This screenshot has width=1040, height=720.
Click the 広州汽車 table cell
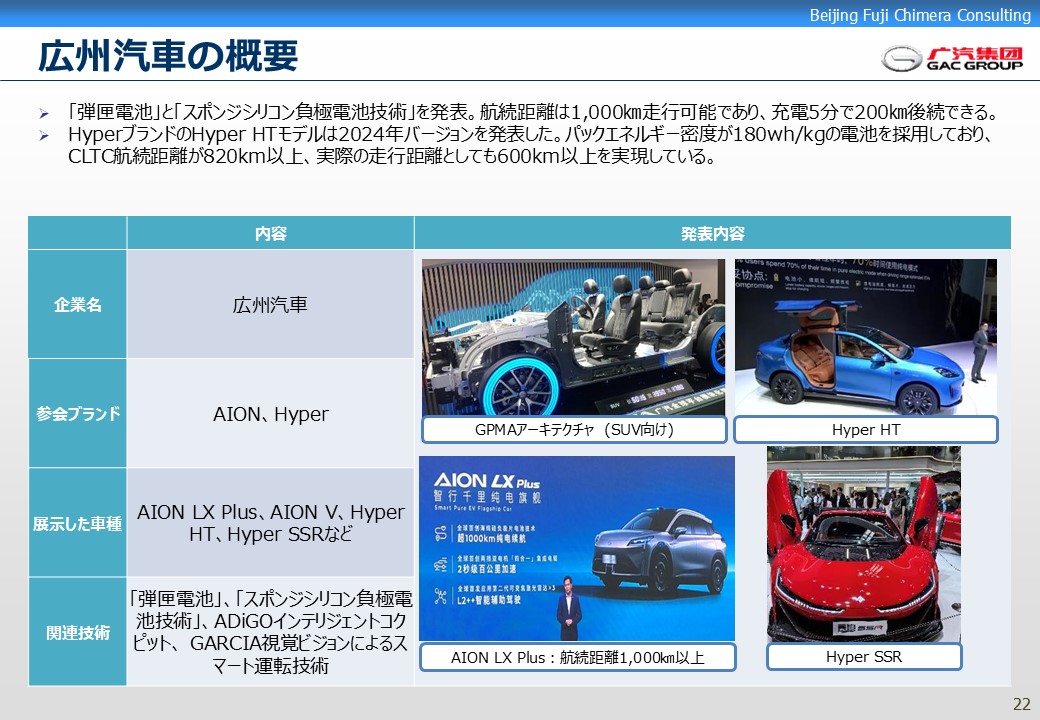(271, 304)
